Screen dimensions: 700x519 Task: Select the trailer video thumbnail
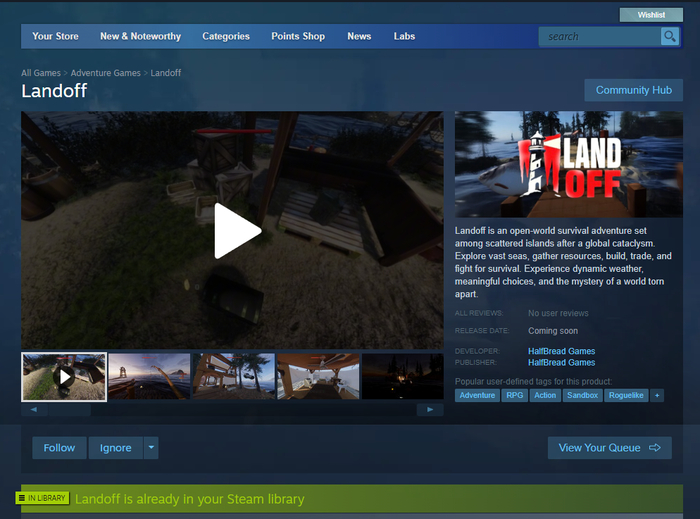[64, 377]
